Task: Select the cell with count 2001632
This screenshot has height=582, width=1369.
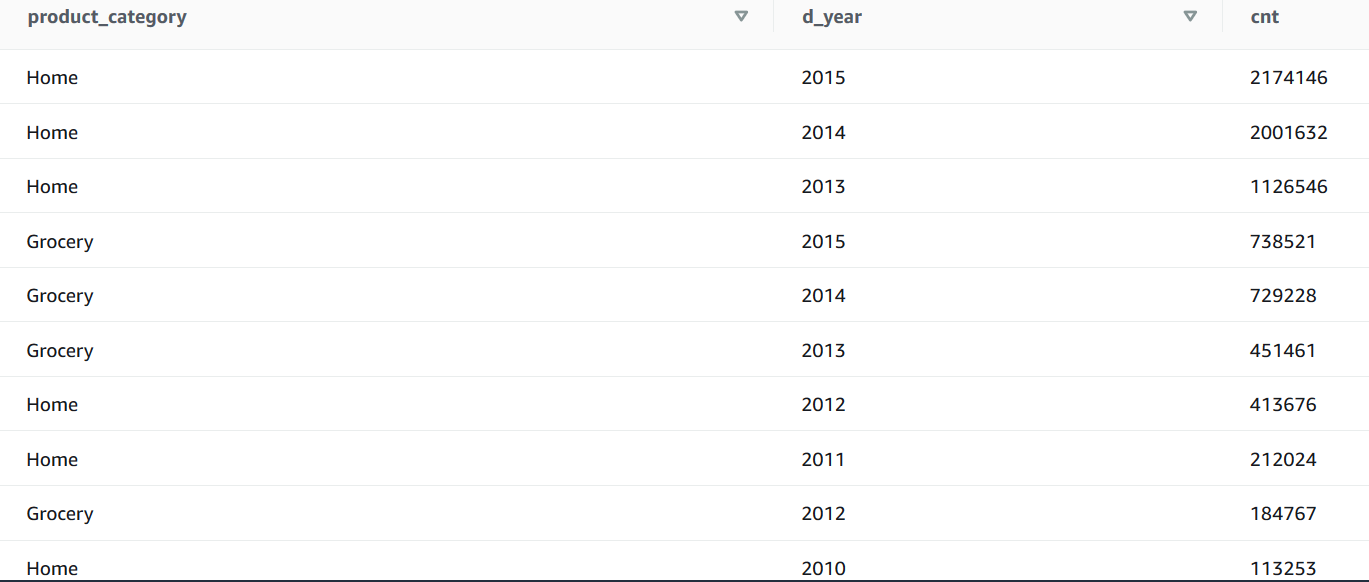Action: [1289, 133]
